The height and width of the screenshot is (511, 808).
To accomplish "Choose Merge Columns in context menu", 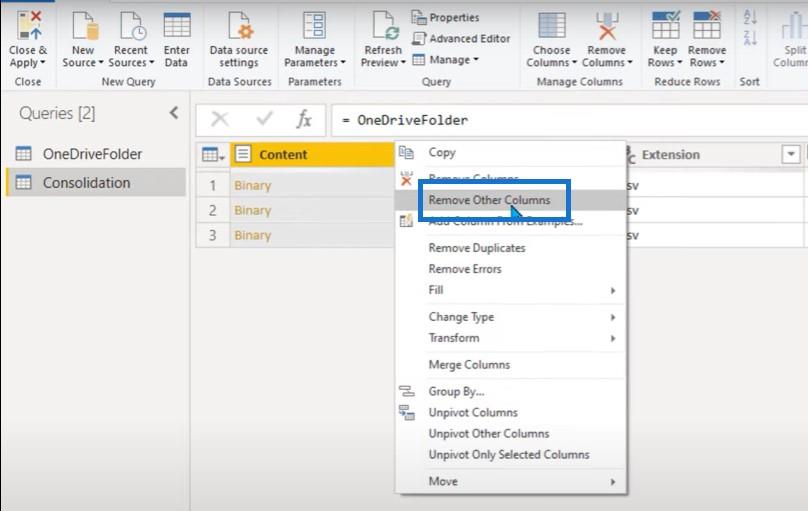I will [x=511, y=365].
